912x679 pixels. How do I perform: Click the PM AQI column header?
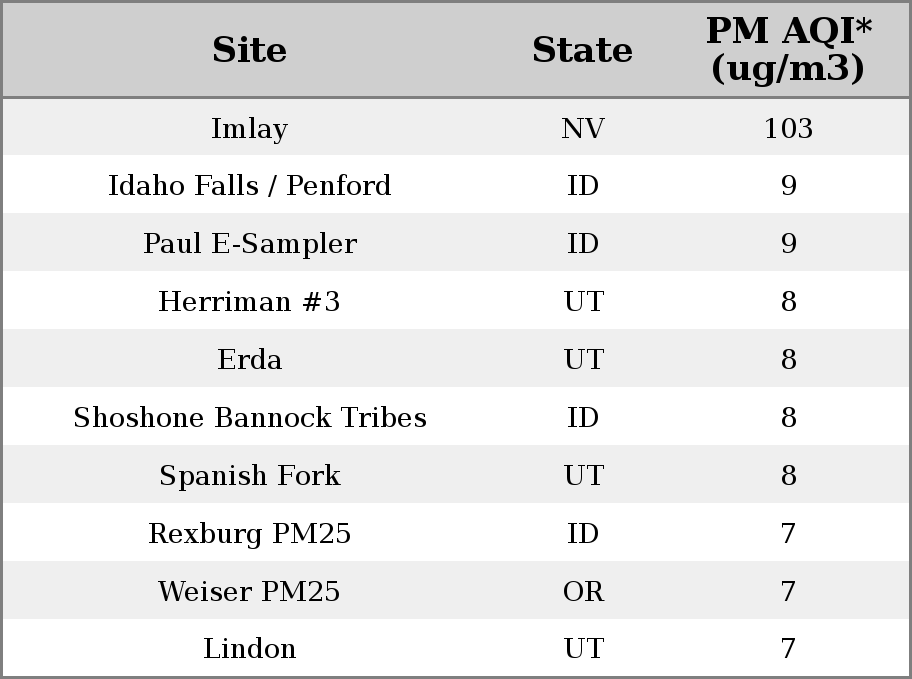[x=789, y=49]
